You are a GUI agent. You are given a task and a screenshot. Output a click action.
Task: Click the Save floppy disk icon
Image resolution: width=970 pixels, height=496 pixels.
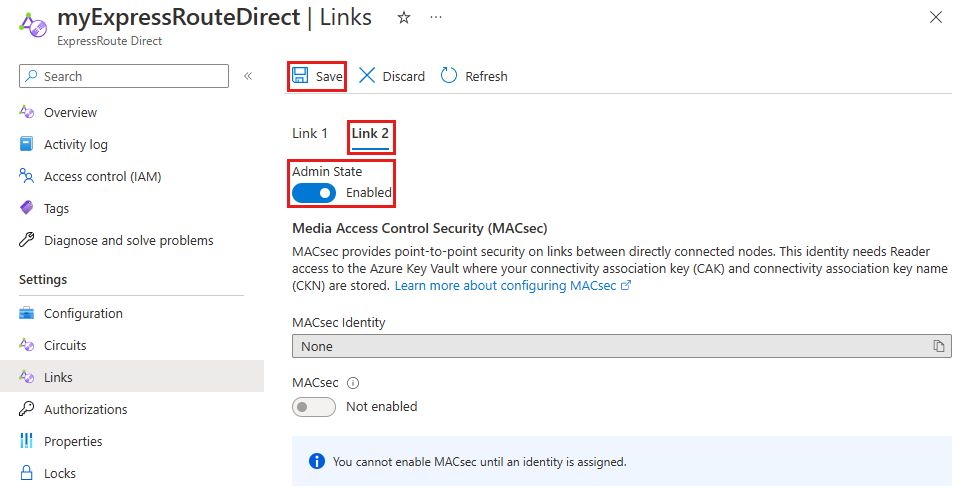pos(300,76)
